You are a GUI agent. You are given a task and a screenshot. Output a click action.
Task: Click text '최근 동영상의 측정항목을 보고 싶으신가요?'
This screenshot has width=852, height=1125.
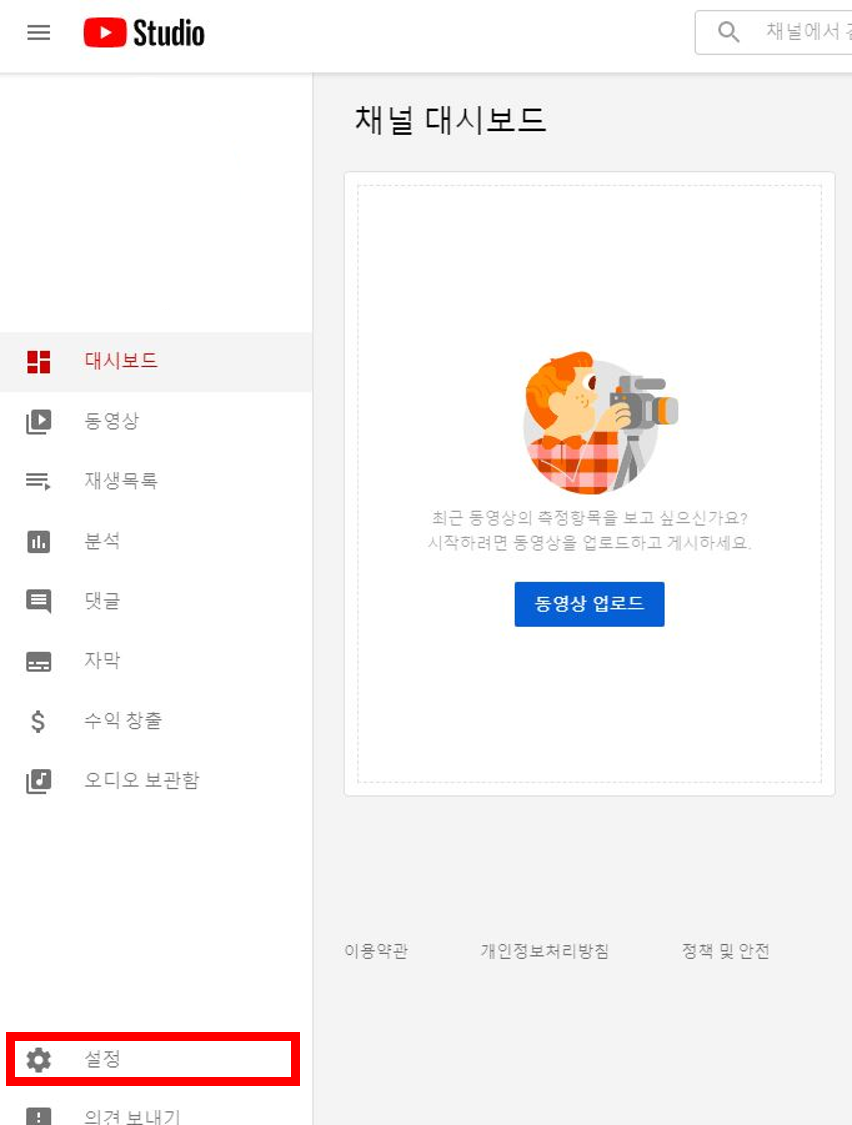(x=589, y=518)
